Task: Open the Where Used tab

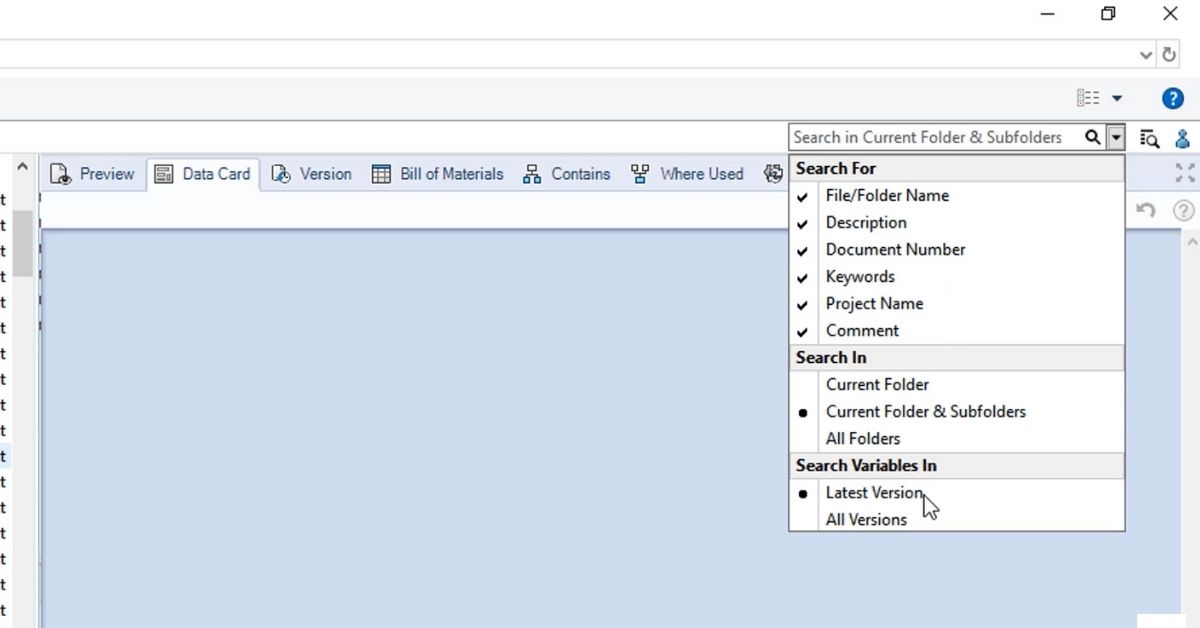Action: 688,174
